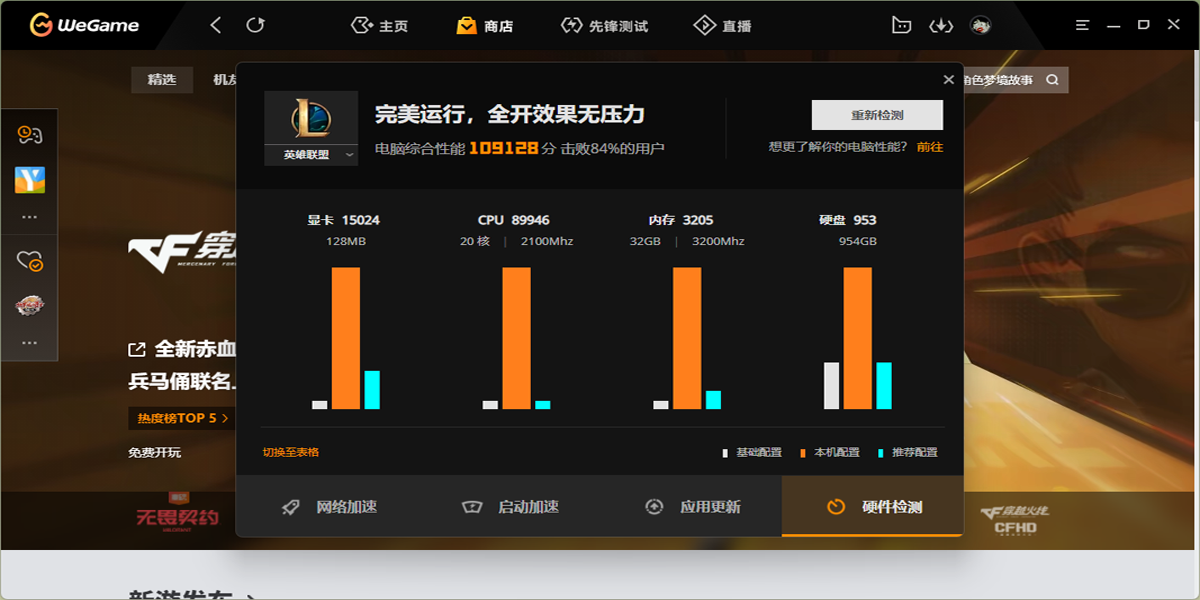Open recently played games icon in sidebar
The height and width of the screenshot is (600, 1200).
[x=30, y=134]
